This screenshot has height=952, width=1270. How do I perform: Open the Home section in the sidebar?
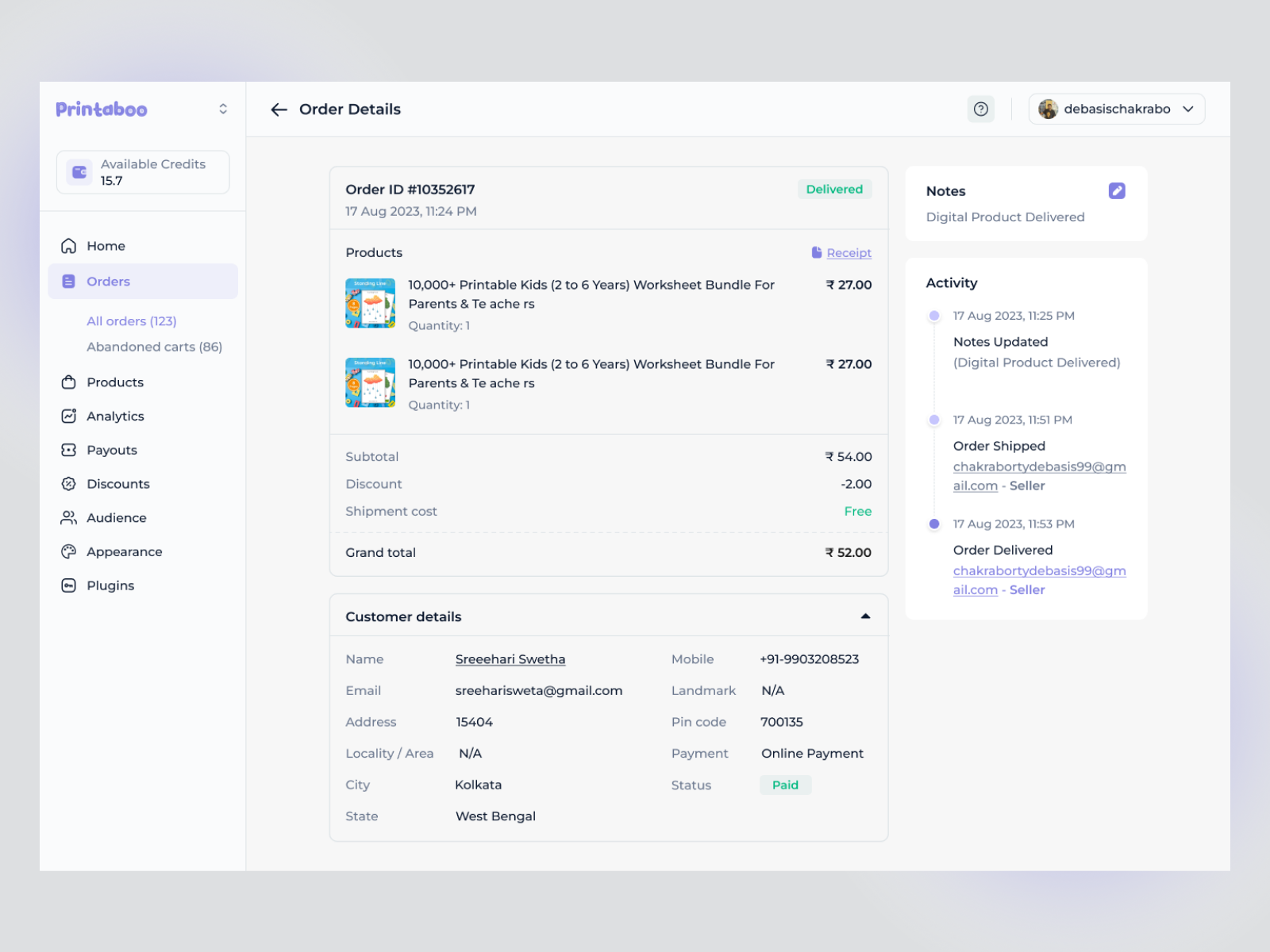106,246
